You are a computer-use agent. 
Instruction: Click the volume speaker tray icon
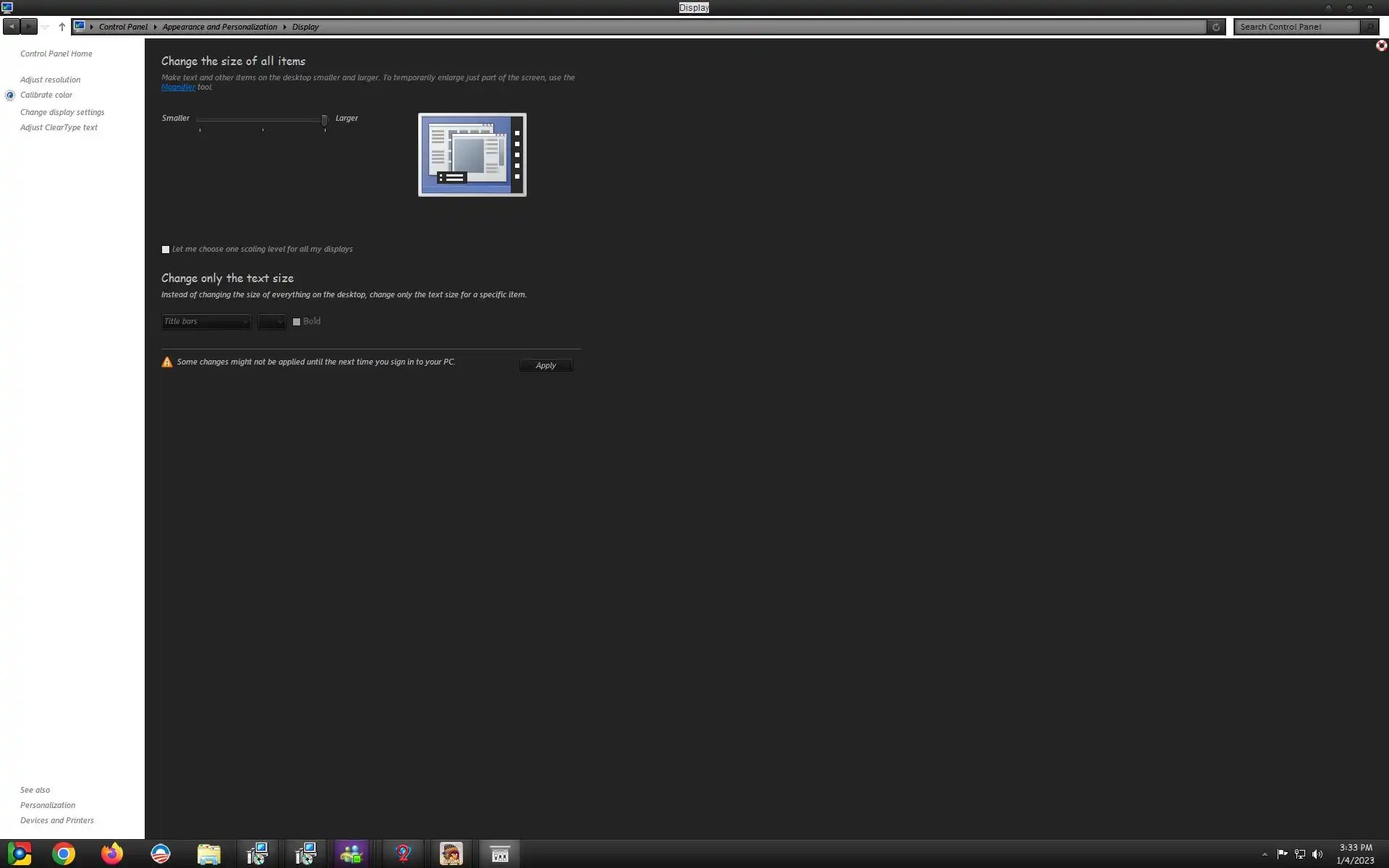(x=1317, y=854)
